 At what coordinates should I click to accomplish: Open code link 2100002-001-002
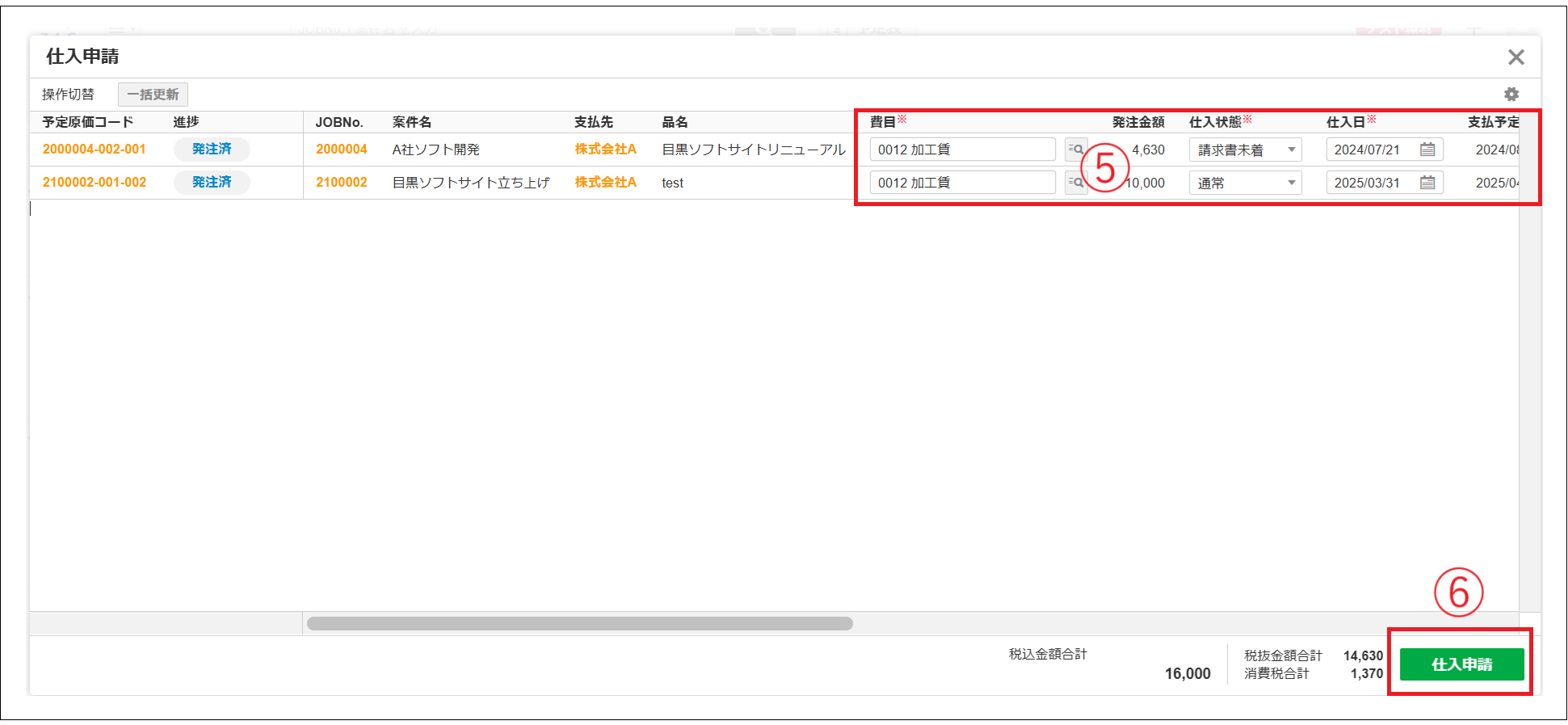(x=95, y=183)
